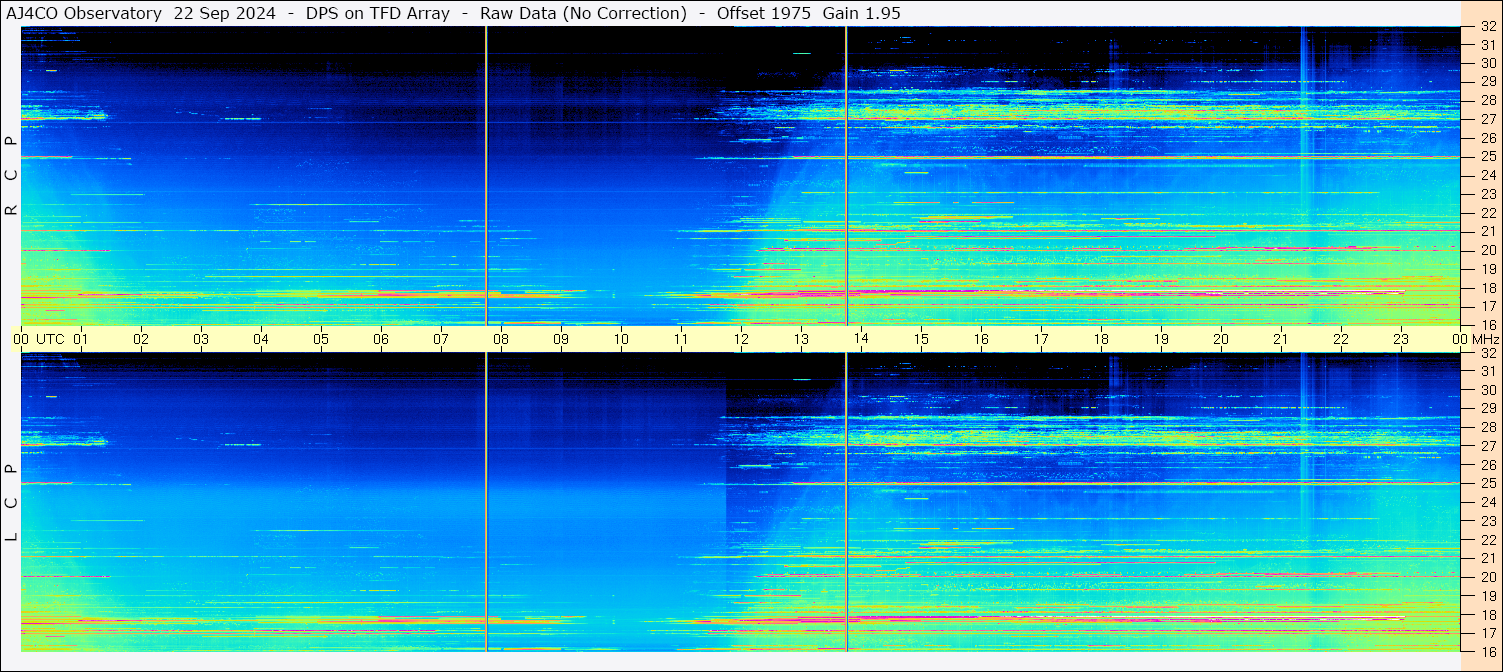Click the '08' hour label on time axis
The width and height of the screenshot is (1503, 672).
[x=501, y=339]
